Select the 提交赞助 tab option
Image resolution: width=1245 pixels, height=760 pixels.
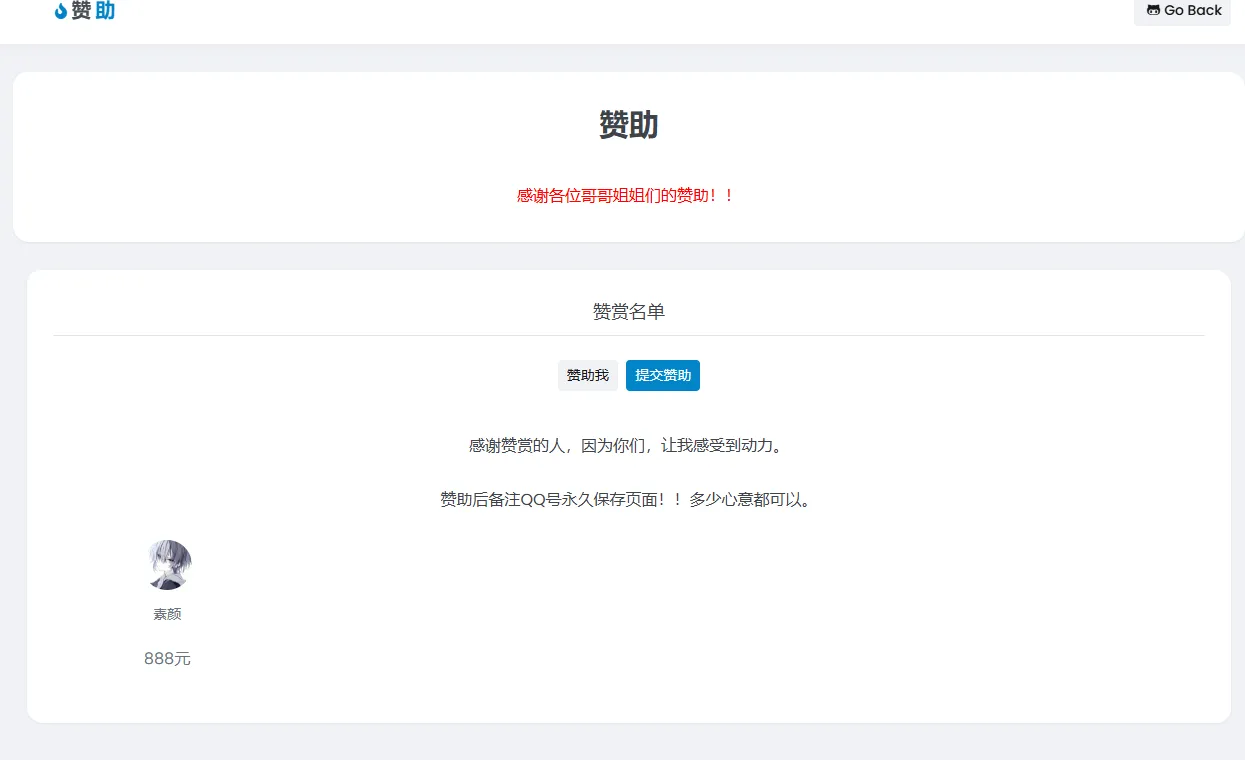pos(662,375)
